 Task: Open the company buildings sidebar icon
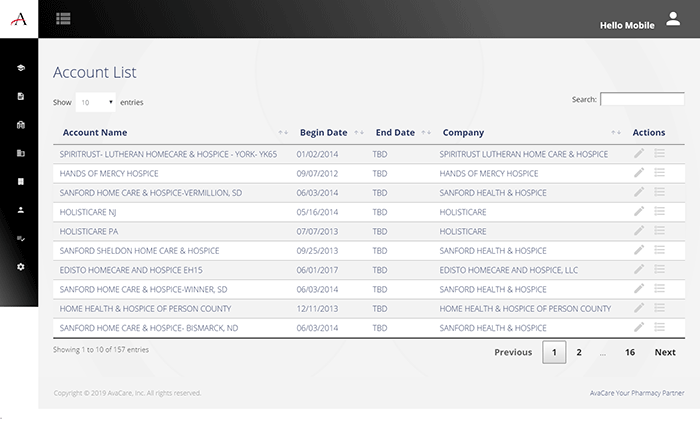click(x=21, y=153)
